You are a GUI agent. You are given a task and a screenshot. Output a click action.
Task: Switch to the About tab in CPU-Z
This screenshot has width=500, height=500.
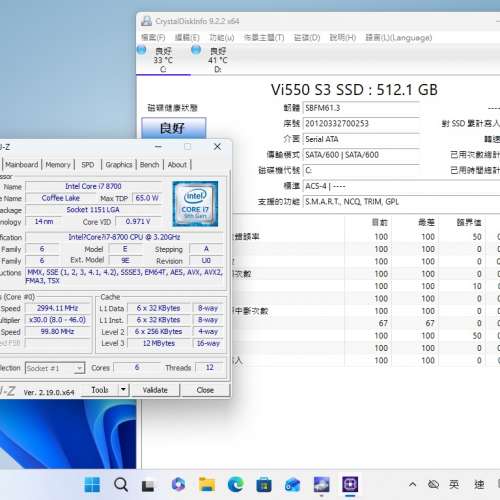[x=177, y=165]
